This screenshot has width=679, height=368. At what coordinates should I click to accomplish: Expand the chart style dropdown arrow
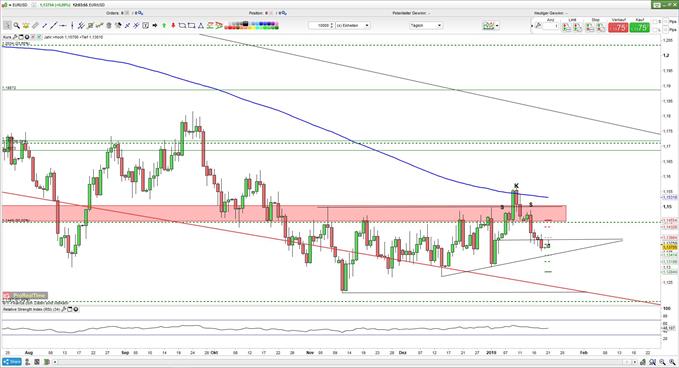(x=497, y=26)
